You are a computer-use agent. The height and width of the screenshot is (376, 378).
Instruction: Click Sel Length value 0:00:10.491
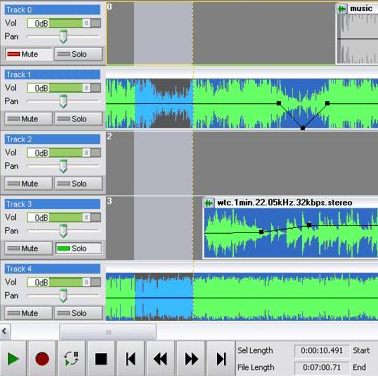pyautogui.click(x=322, y=351)
